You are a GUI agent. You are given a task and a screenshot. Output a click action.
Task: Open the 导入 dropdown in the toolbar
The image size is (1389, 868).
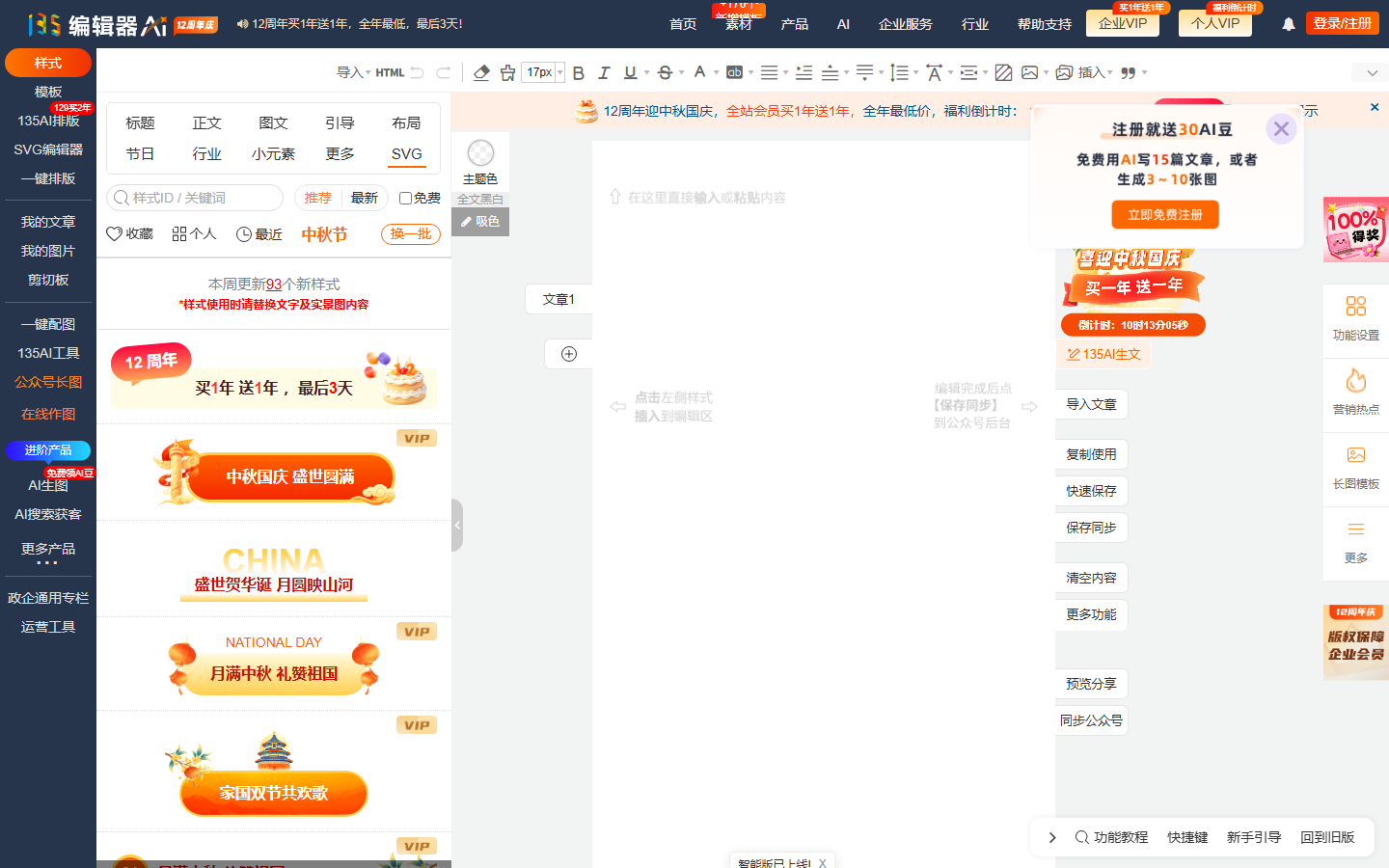[353, 72]
